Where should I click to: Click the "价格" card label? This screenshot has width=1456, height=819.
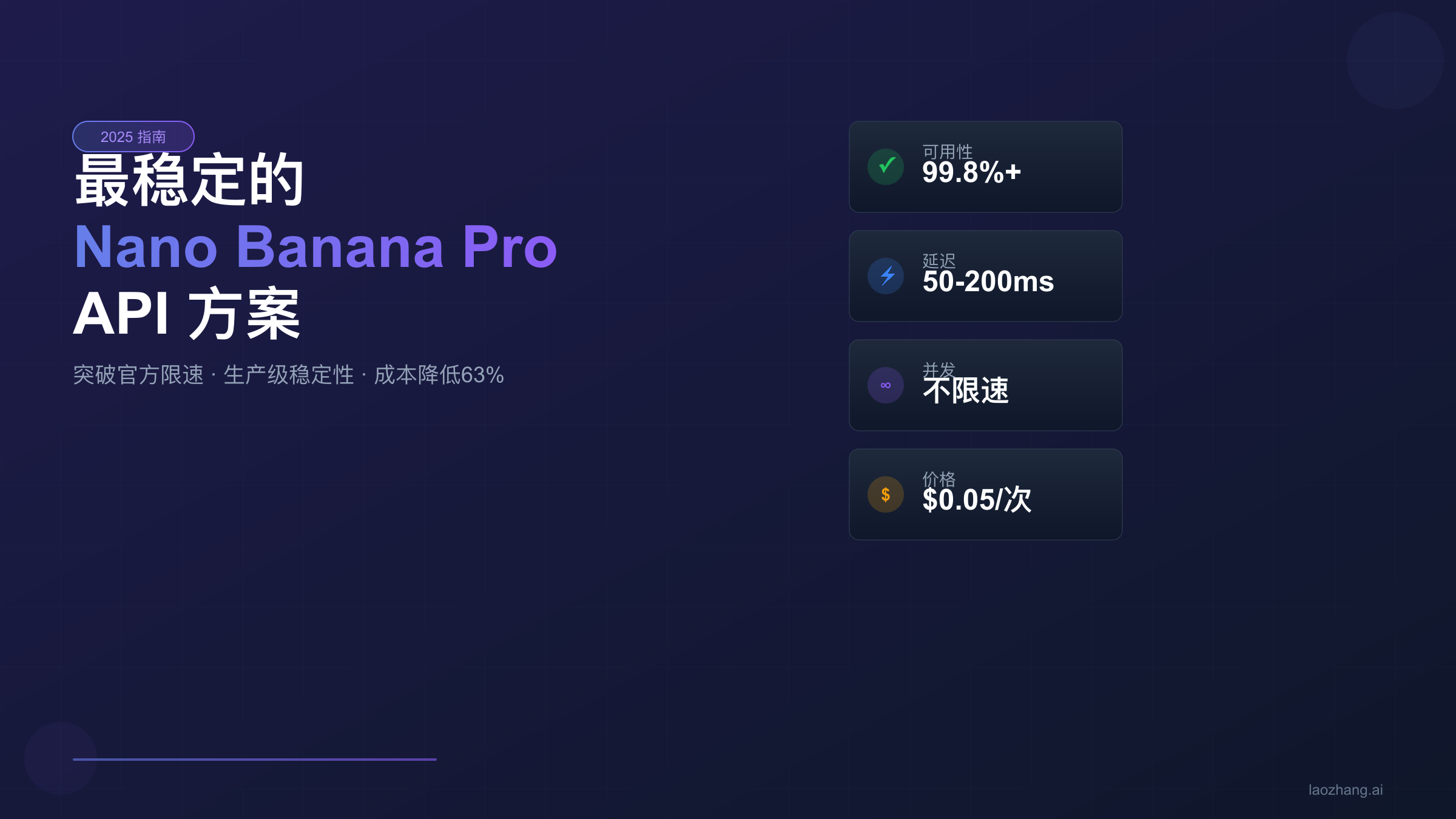[x=939, y=477]
